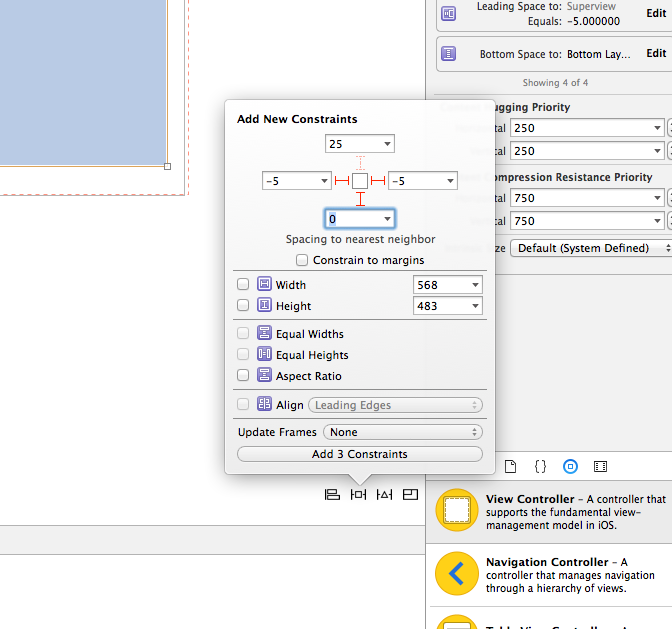672x629 pixels.
Task: Check the Height constraint checkbox
Action: coord(243,305)
